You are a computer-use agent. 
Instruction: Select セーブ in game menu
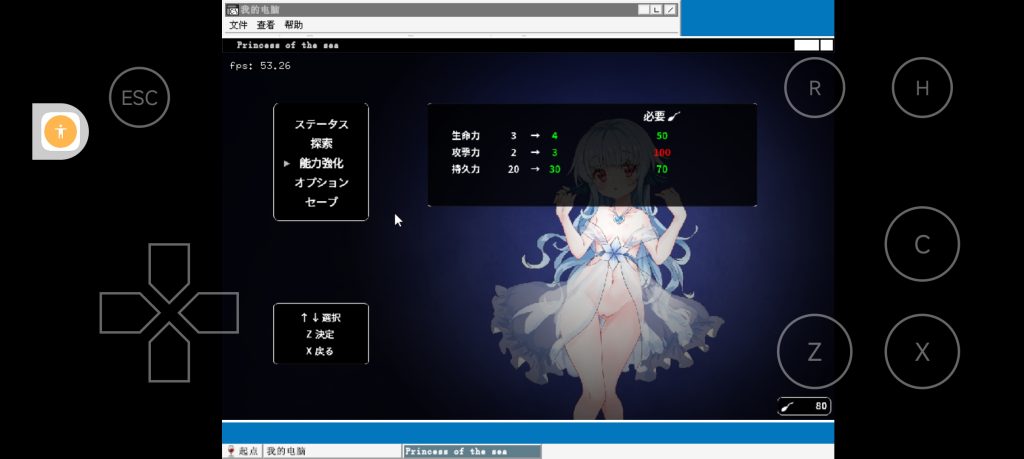coord(321,202)
